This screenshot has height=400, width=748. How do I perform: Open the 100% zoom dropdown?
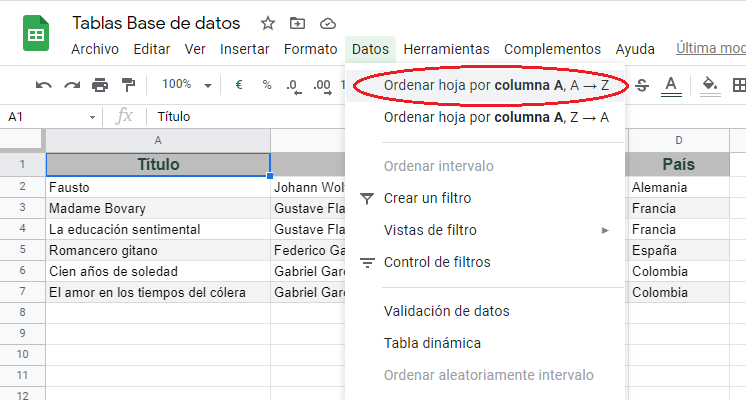pyautogui.click(x=187, y=85)
